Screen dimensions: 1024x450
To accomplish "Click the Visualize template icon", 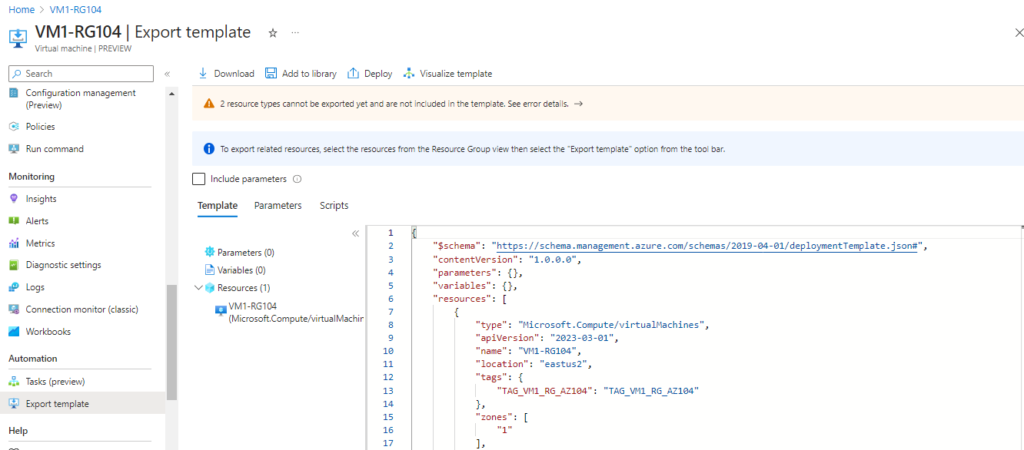I will click(409, 74).
